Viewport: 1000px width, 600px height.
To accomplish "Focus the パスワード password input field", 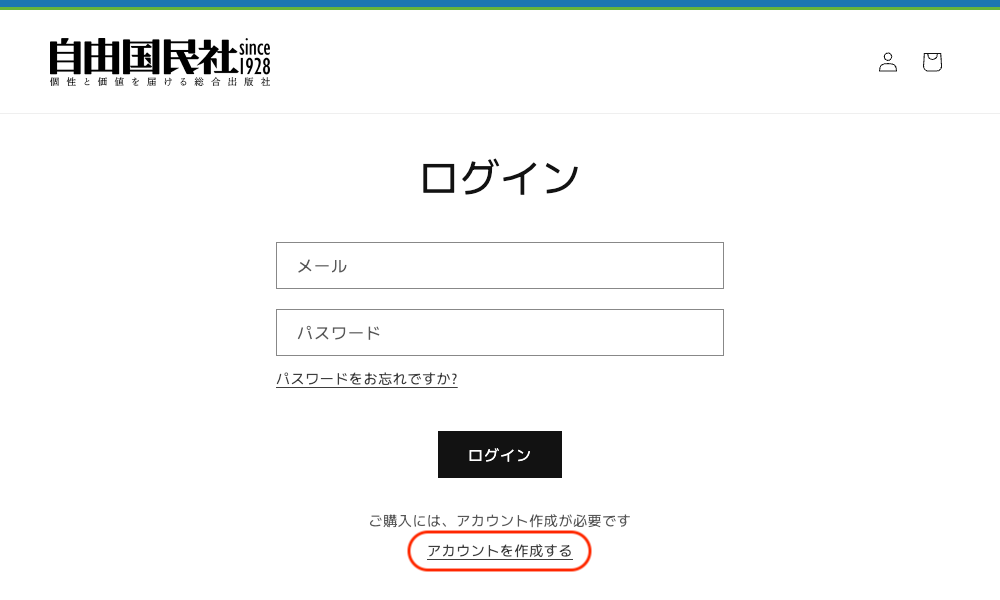I will (499, 332).
